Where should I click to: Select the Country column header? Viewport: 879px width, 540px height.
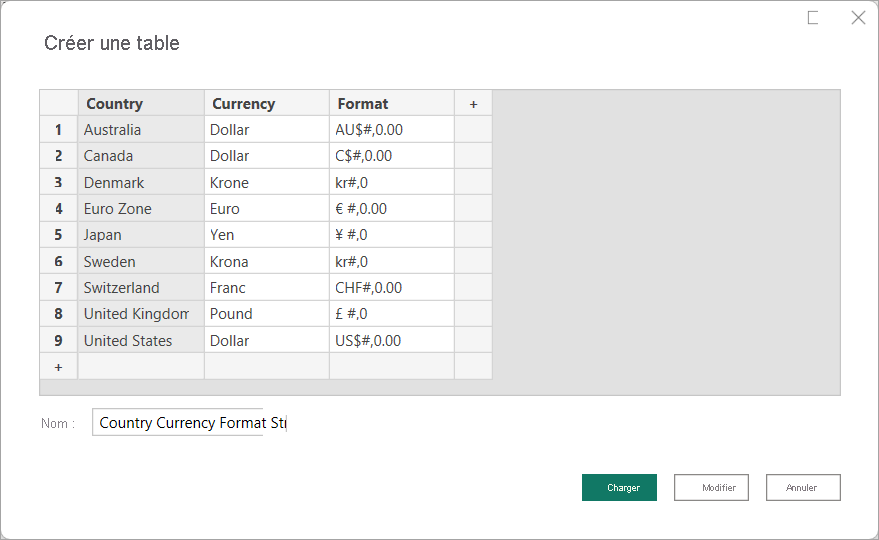(x=141, y=103)
